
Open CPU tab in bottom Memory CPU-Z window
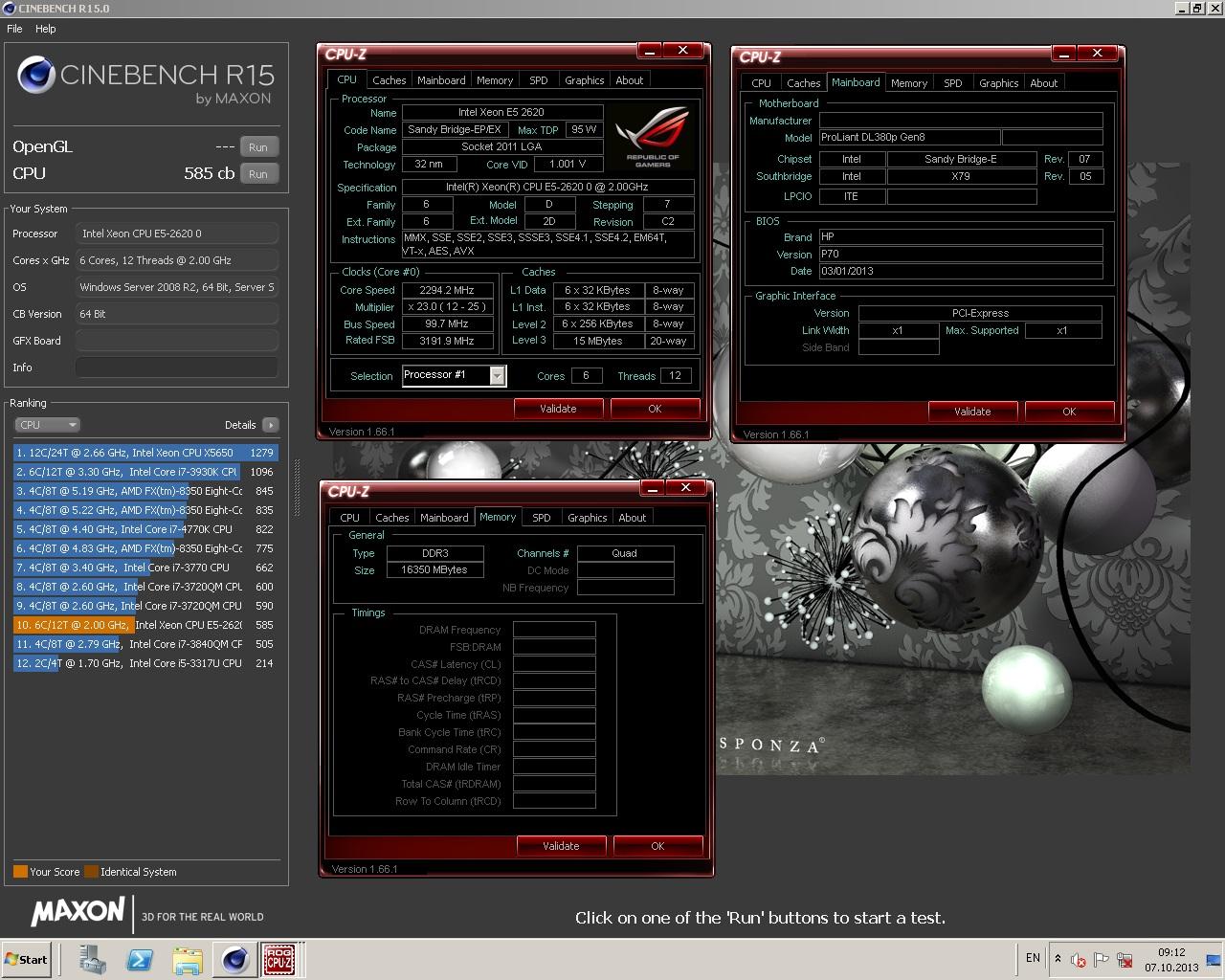pos(350,518)
